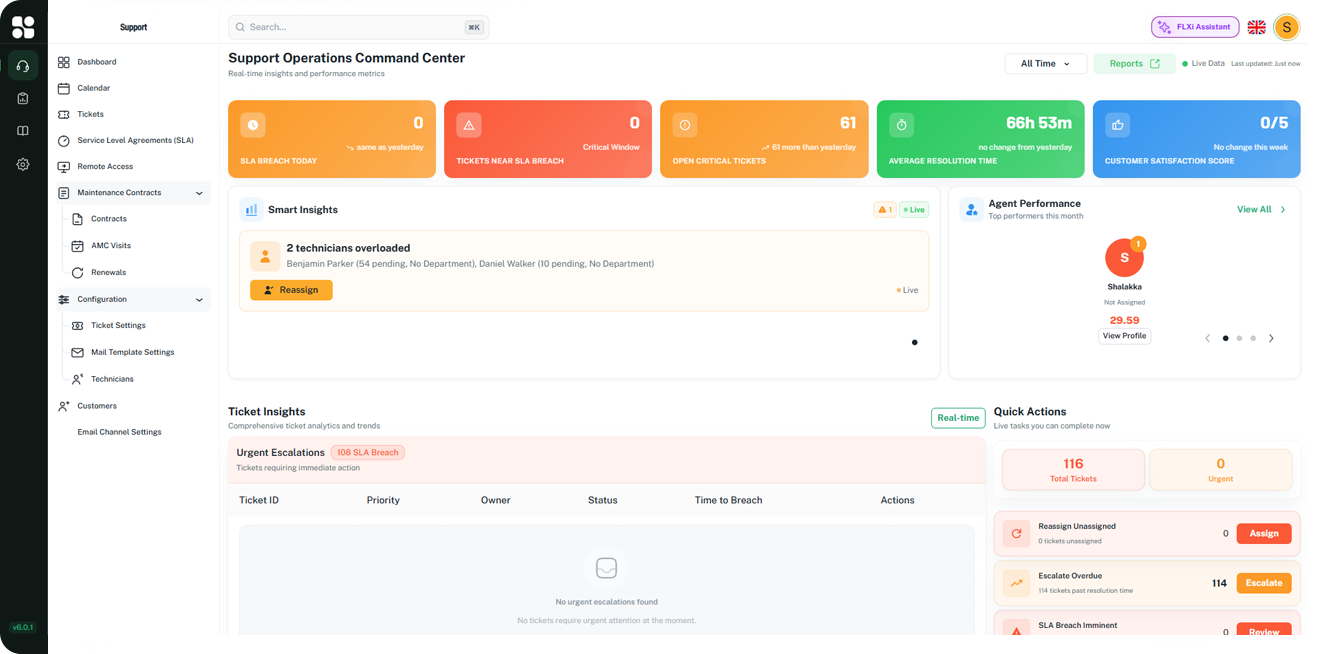The height and width of the screenshot is (654, 1319).
Task: Open the settings gear in the left rail
Action: pos(23,164)
